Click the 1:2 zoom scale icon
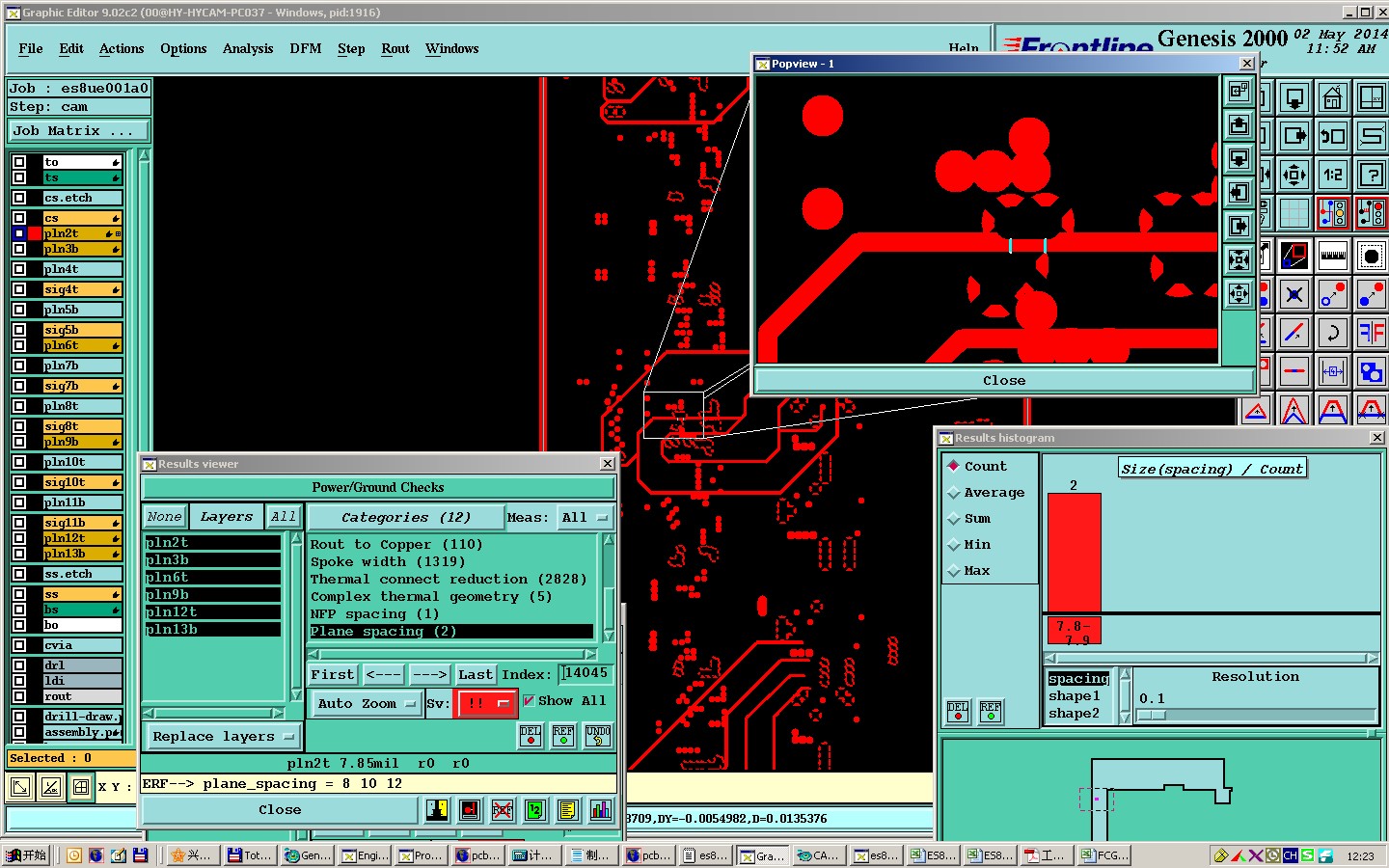The image size is (1389, 868). coord(1332,175)
